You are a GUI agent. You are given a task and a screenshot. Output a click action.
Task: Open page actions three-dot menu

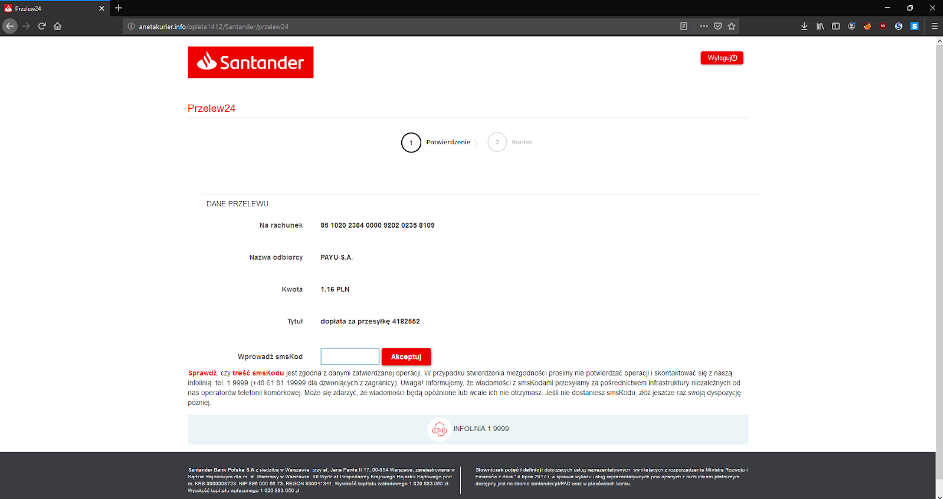coord(704,26)
